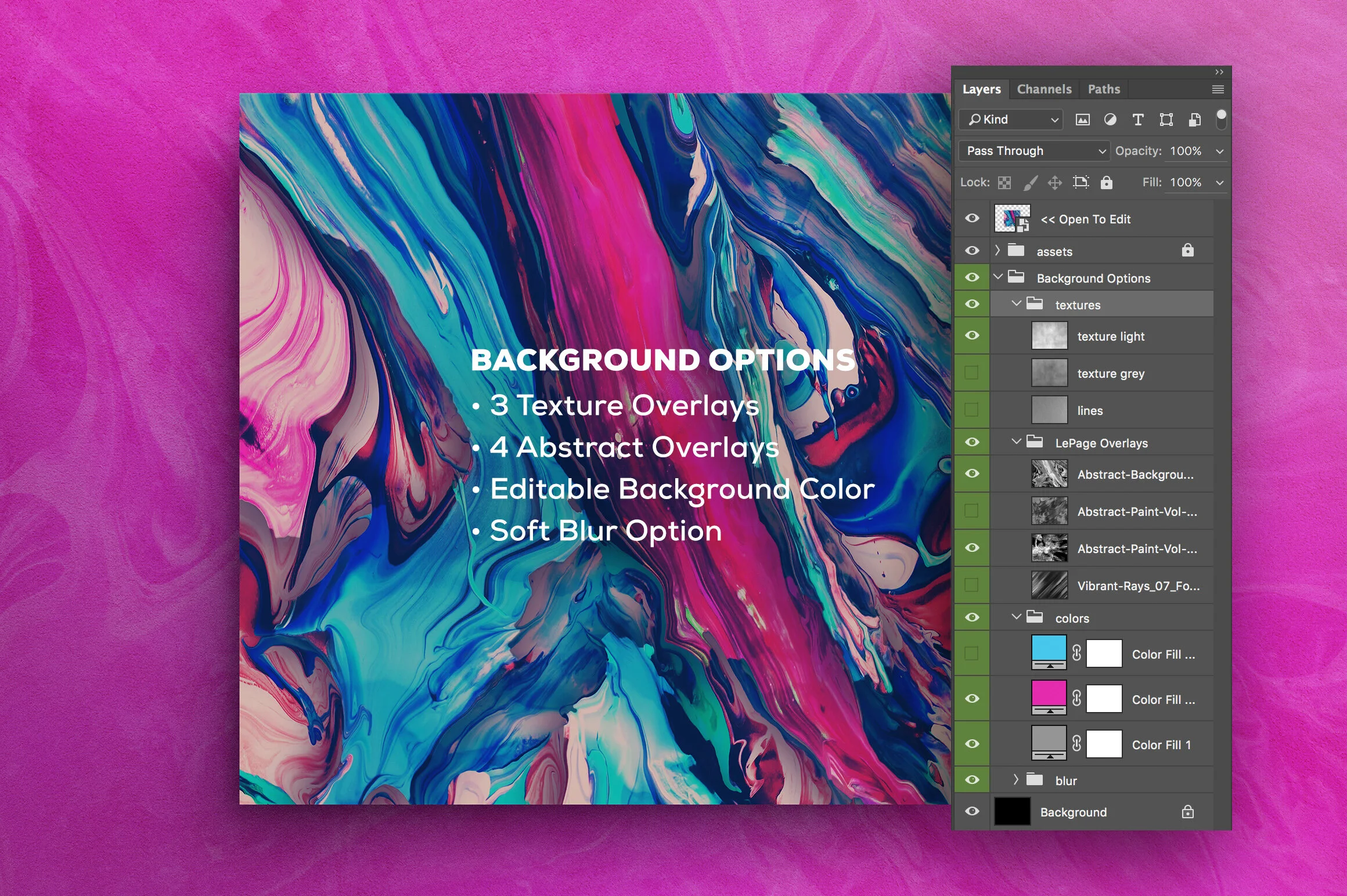Select the Abstract-Background layer thumbnail

click(1049, 474)
